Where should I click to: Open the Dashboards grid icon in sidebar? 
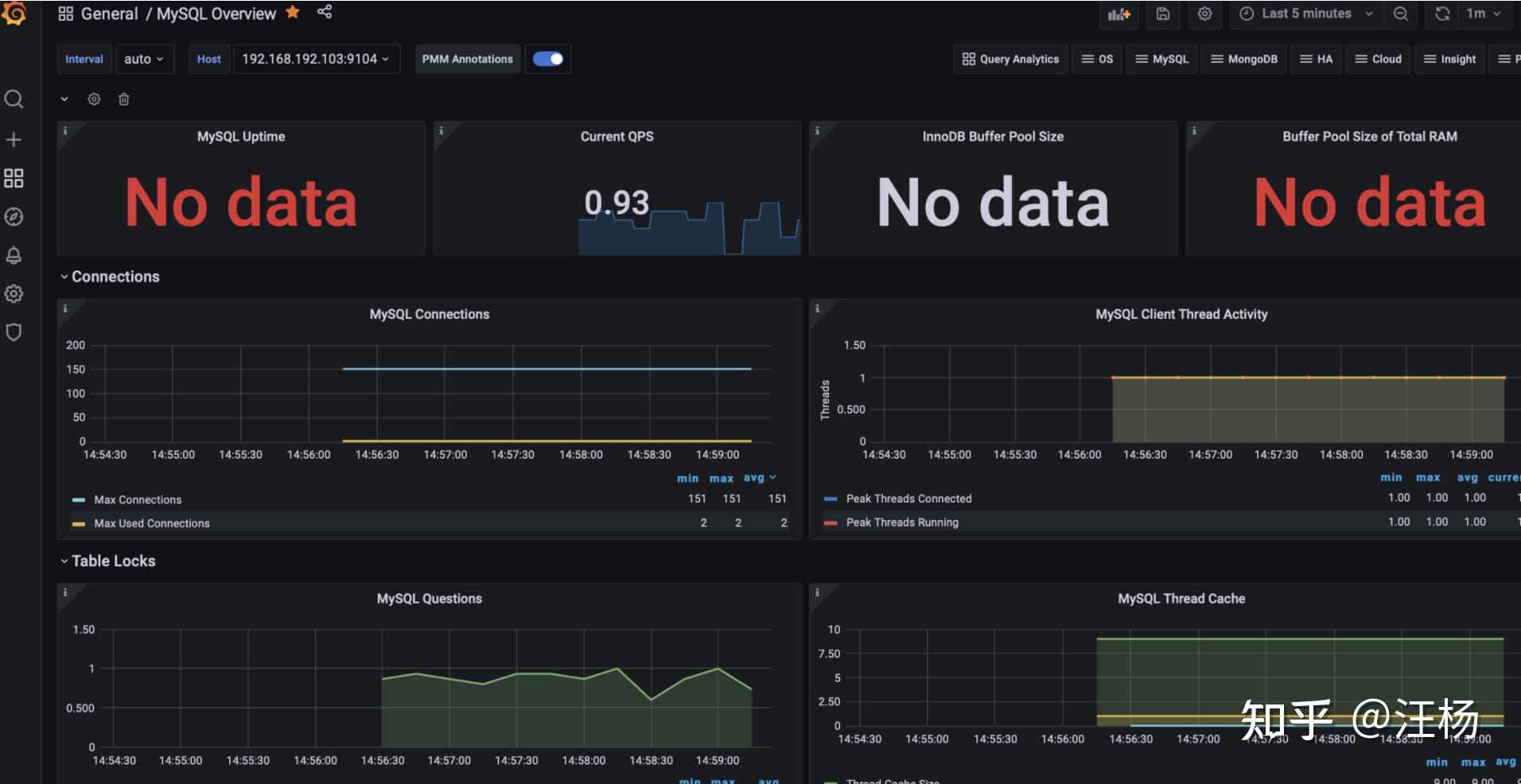click(14, 178)
